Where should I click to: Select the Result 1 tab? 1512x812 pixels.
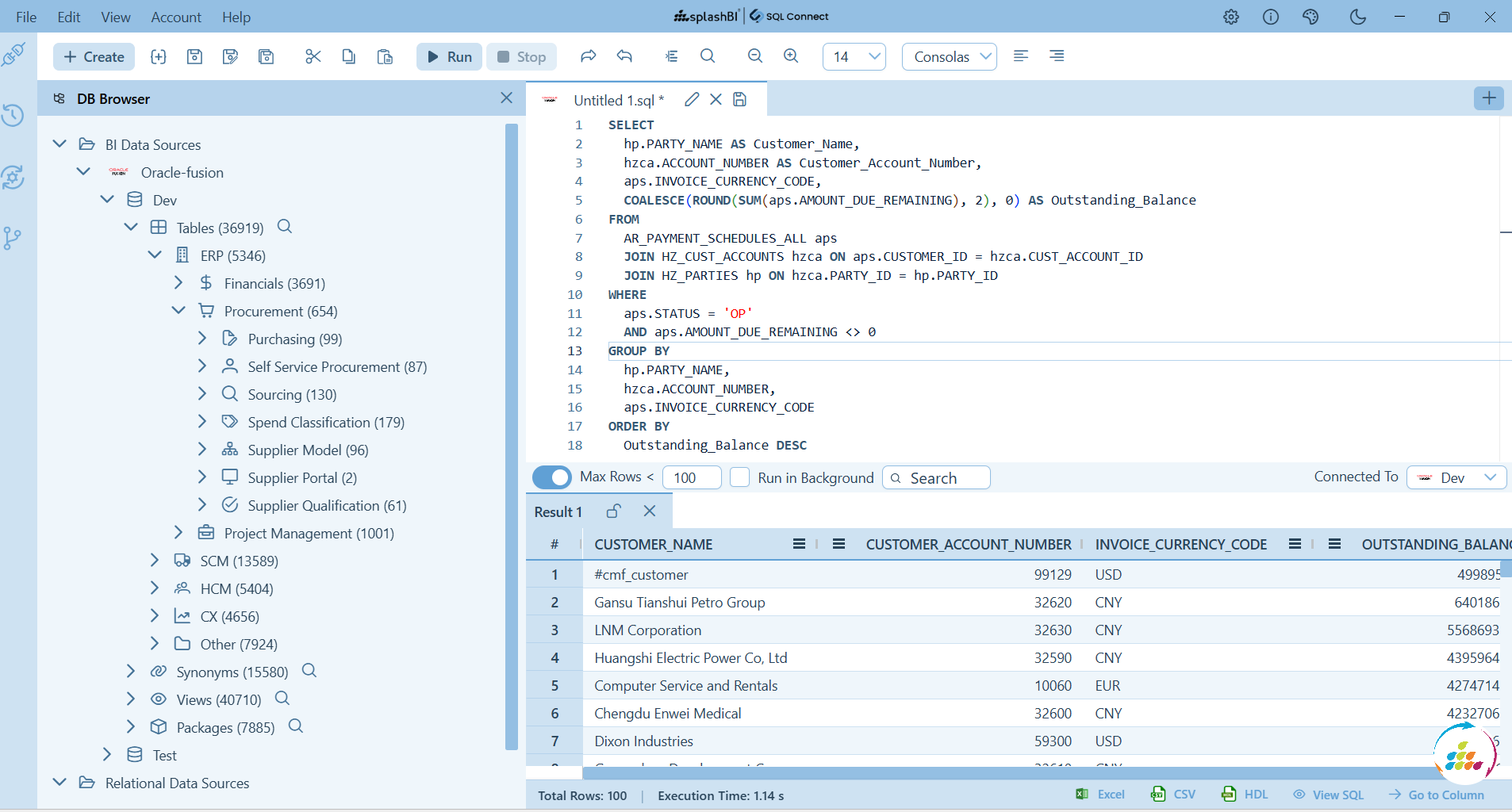(x=558, y=511)
